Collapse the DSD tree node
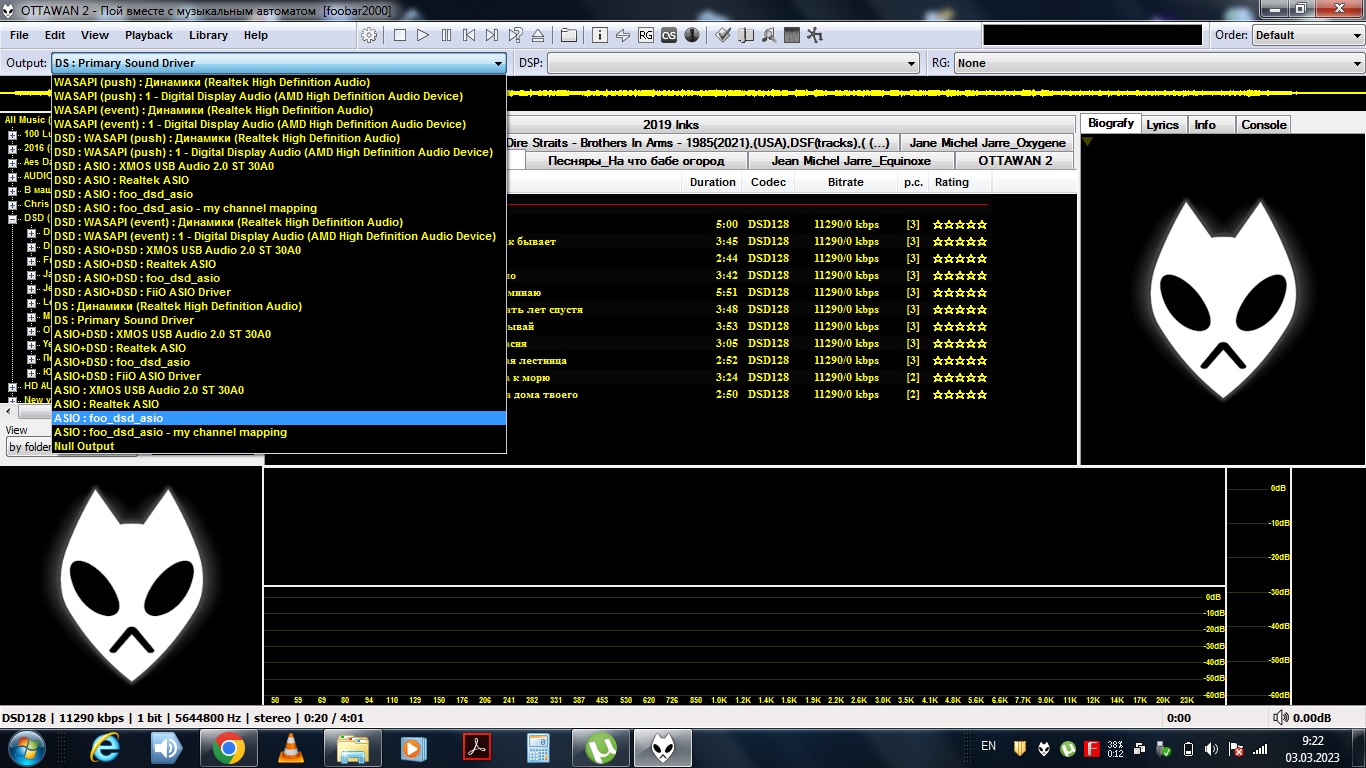 pos(13,218)
